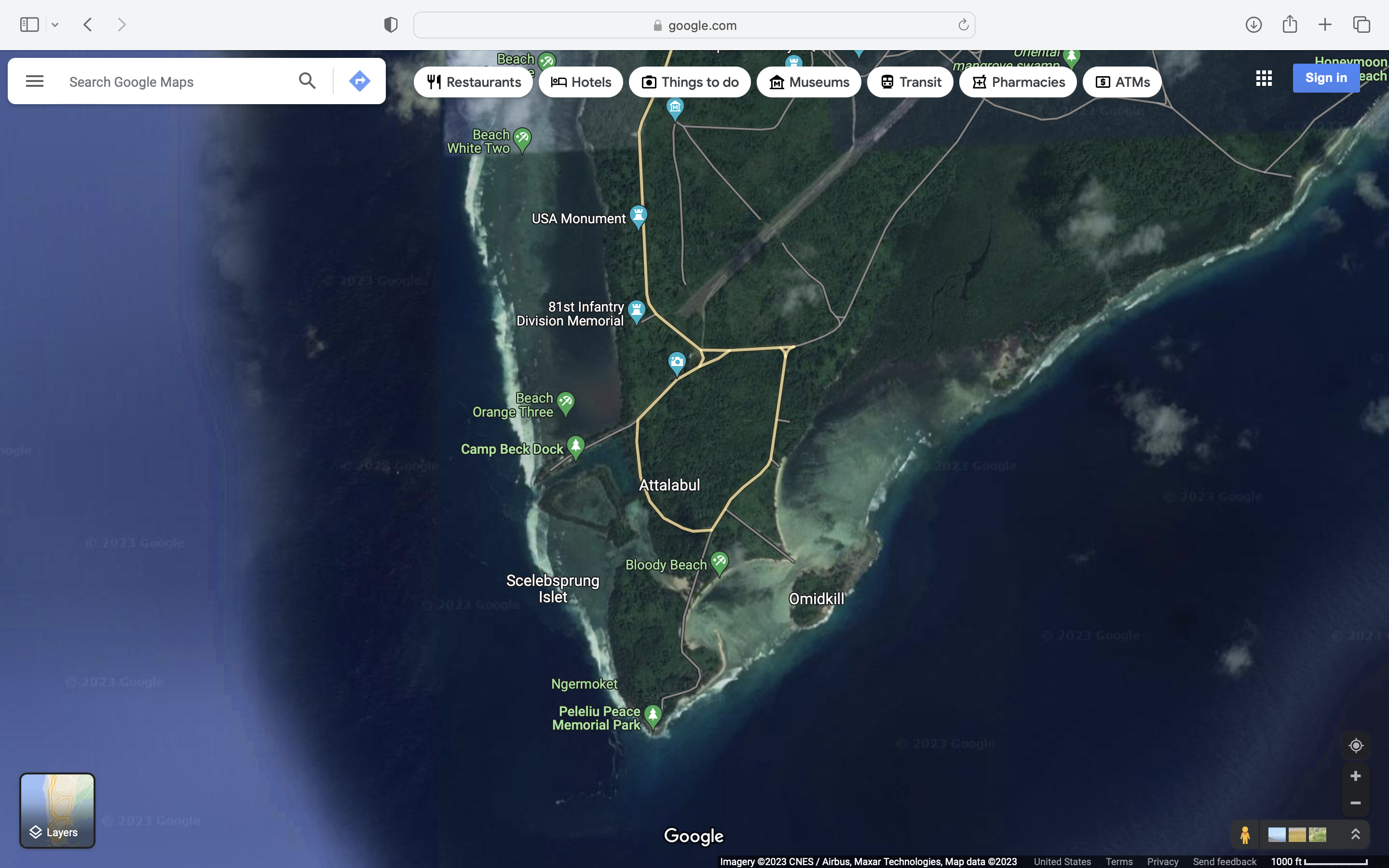Screen dimensions: 1389x868
Task: Select the Restaurants category chip
Action: pos(474,82)
